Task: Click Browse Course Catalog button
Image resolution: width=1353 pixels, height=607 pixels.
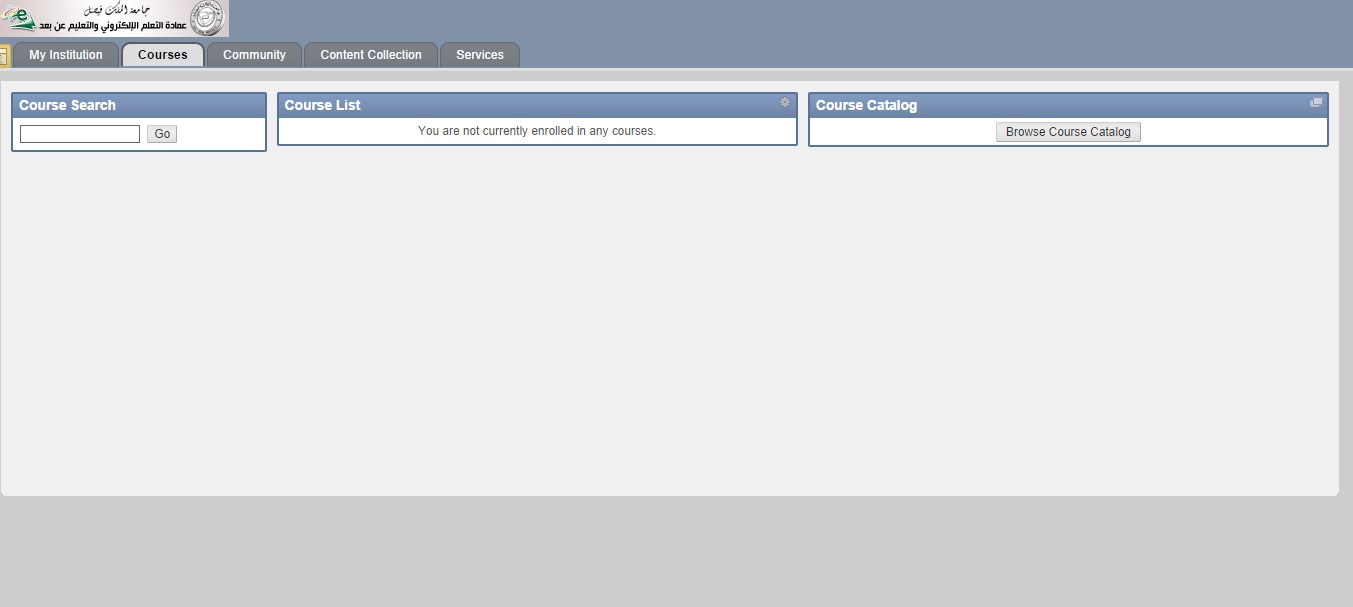Action: [x=1068, y=132]
